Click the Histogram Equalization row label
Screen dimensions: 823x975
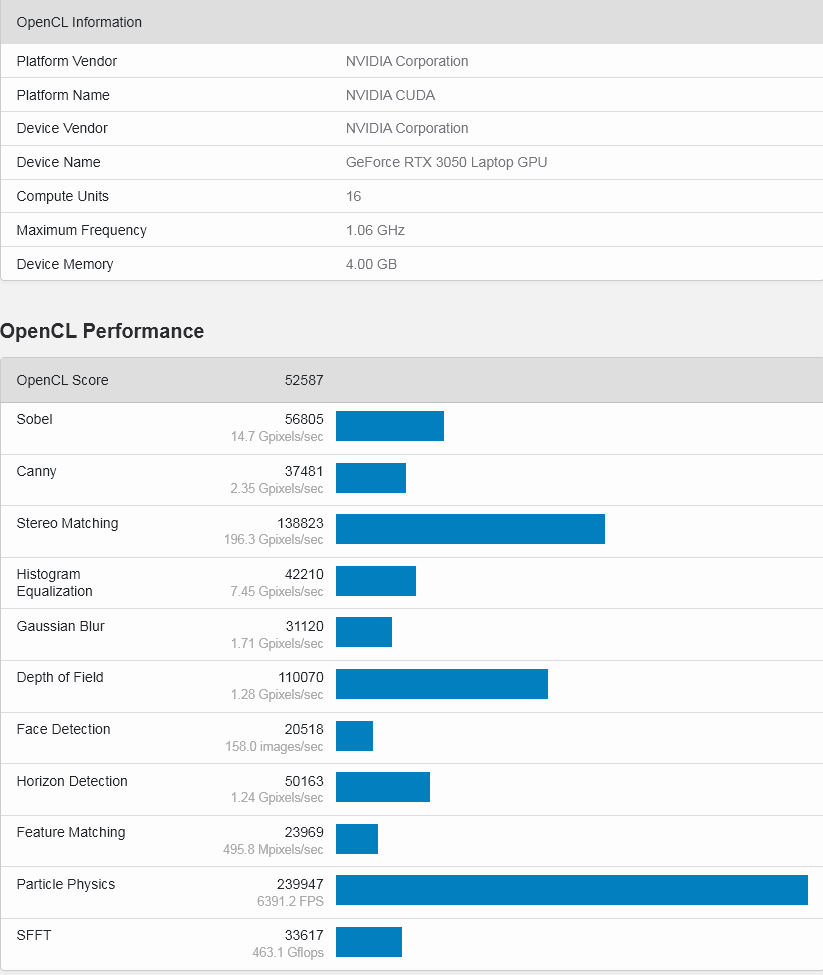point(54,582)
